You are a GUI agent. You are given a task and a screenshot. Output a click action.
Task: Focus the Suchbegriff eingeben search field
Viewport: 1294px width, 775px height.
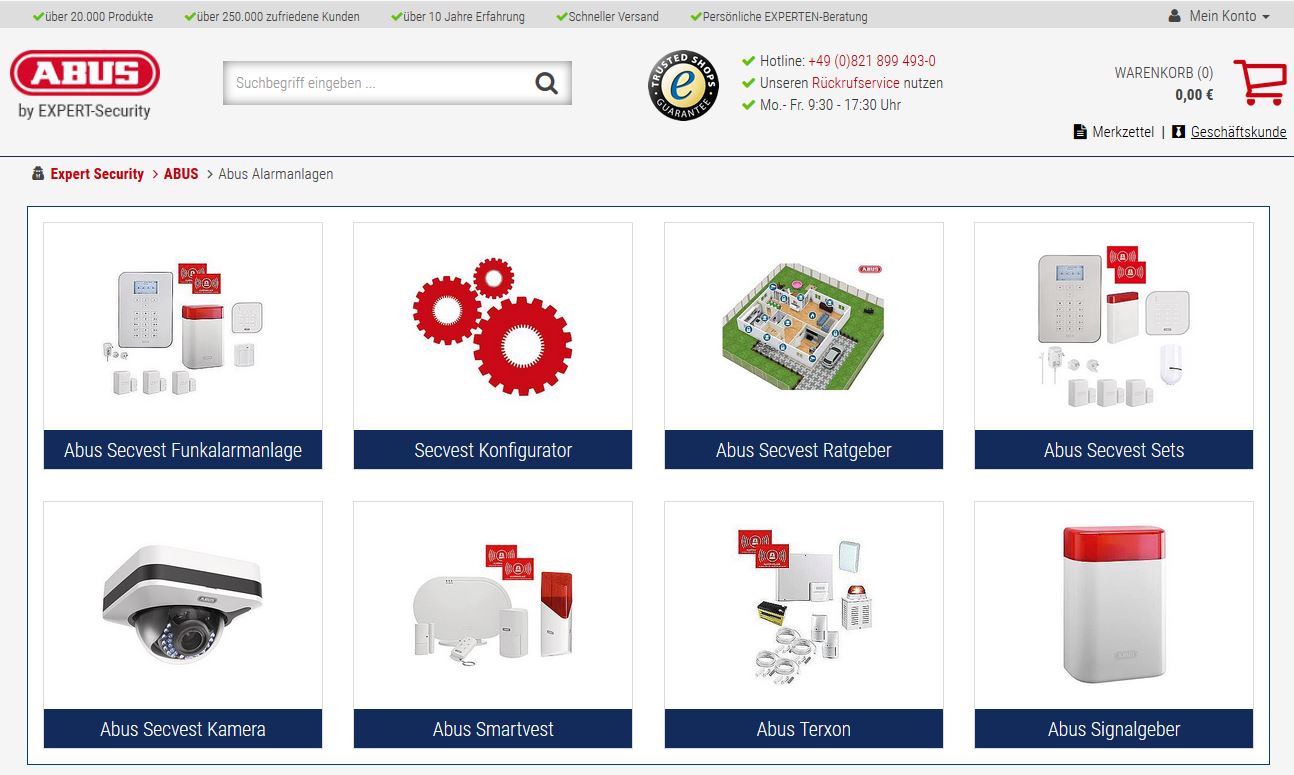pyautogui.click(x=380, y=83)
